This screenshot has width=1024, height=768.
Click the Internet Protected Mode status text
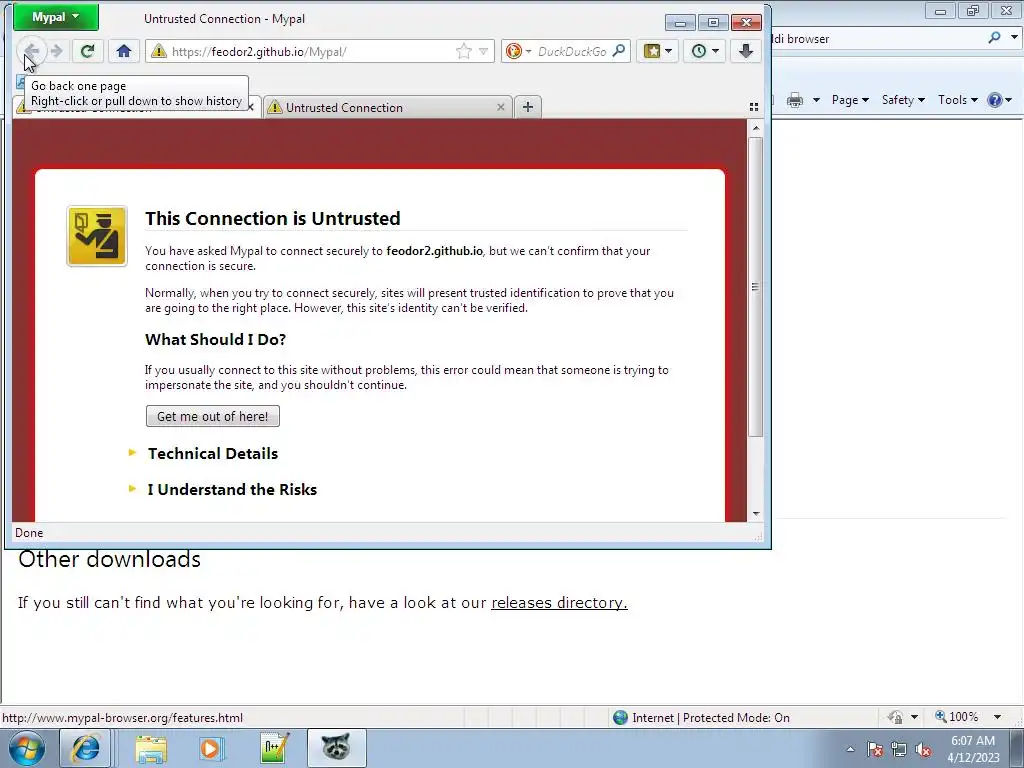pyautogui.click(x=711, y=718)
